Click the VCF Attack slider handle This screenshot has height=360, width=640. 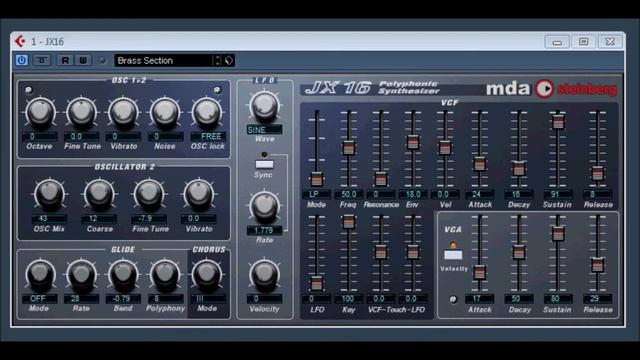coord(479,164)
